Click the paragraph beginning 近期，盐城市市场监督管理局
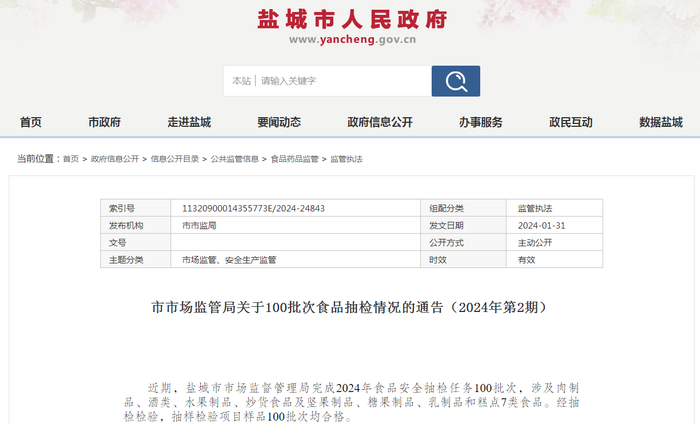Screen dimensions: 700x424 coord(351,402)
